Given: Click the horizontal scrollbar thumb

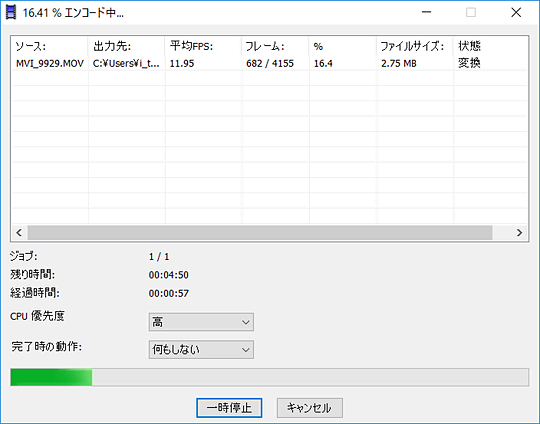Looking at the screenshot, I should [x=260, y=233].
